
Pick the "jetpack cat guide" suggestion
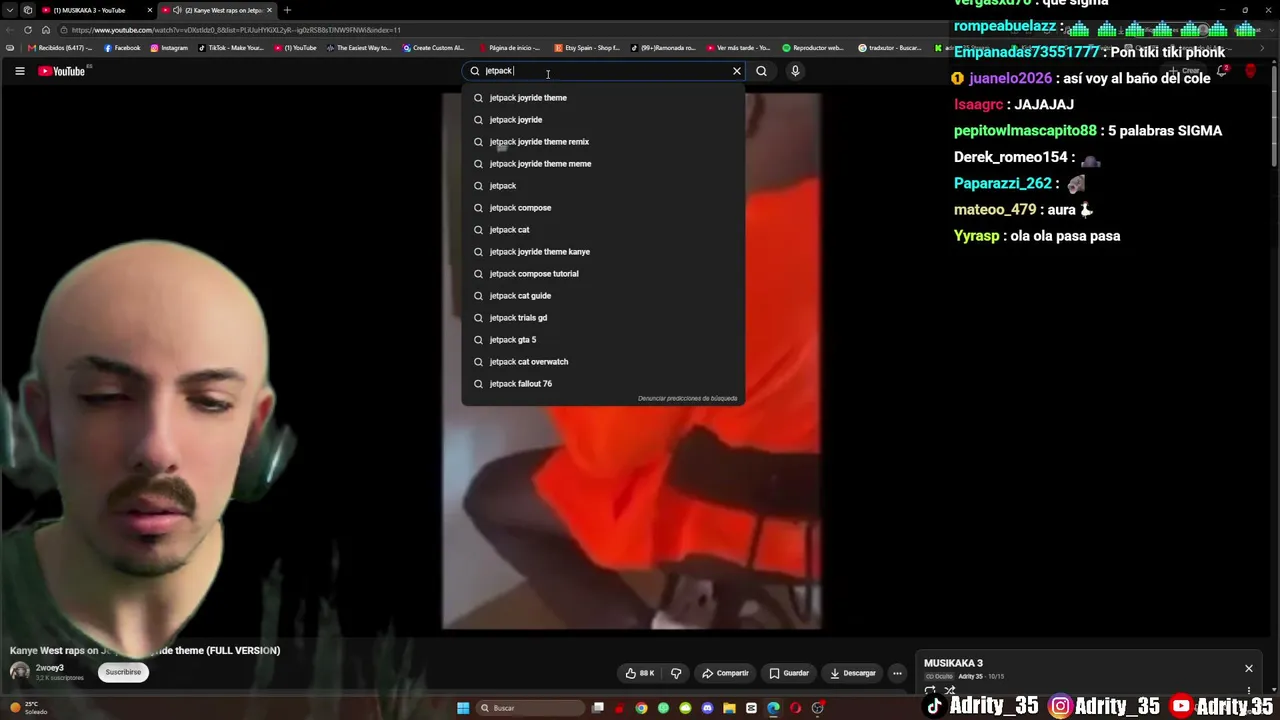pos(603,296)
